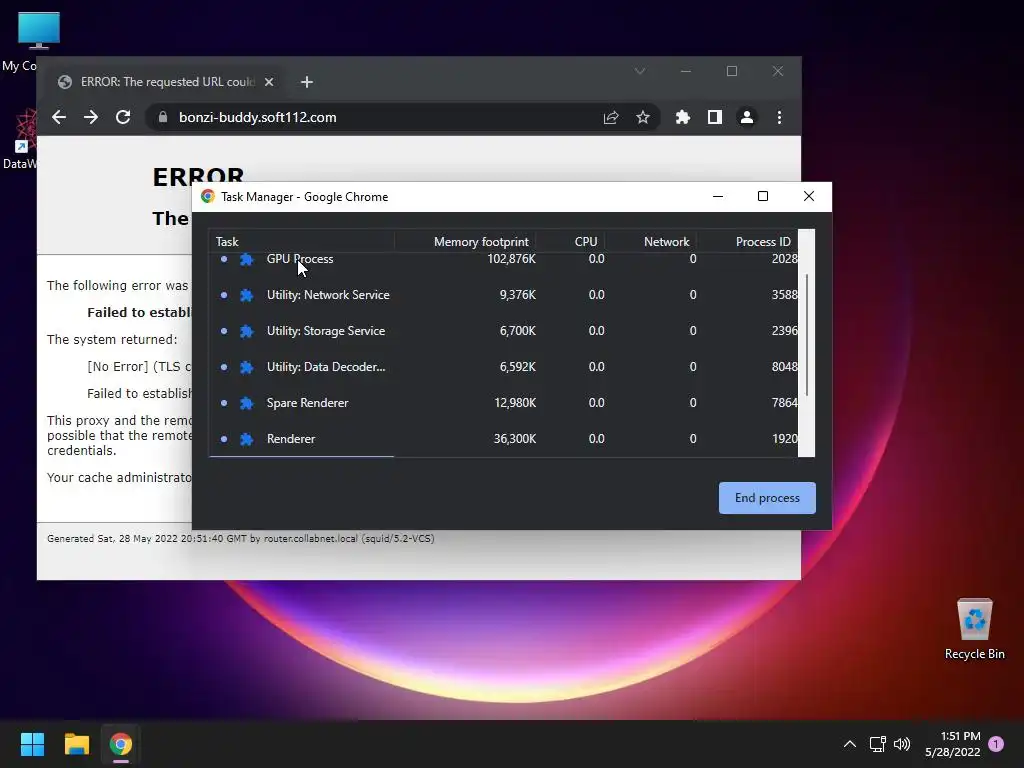Maximize the Task Manager window
This screenshot has height=768, width=1024.
(x=763, y=197)
